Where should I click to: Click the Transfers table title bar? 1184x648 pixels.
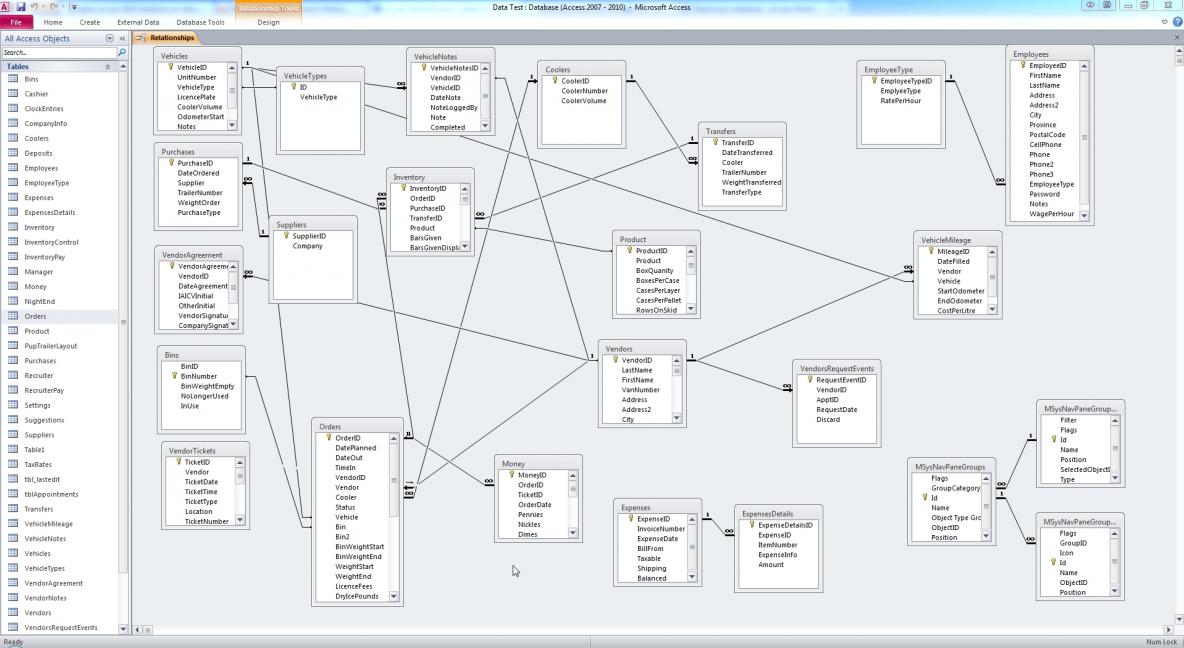742,131
